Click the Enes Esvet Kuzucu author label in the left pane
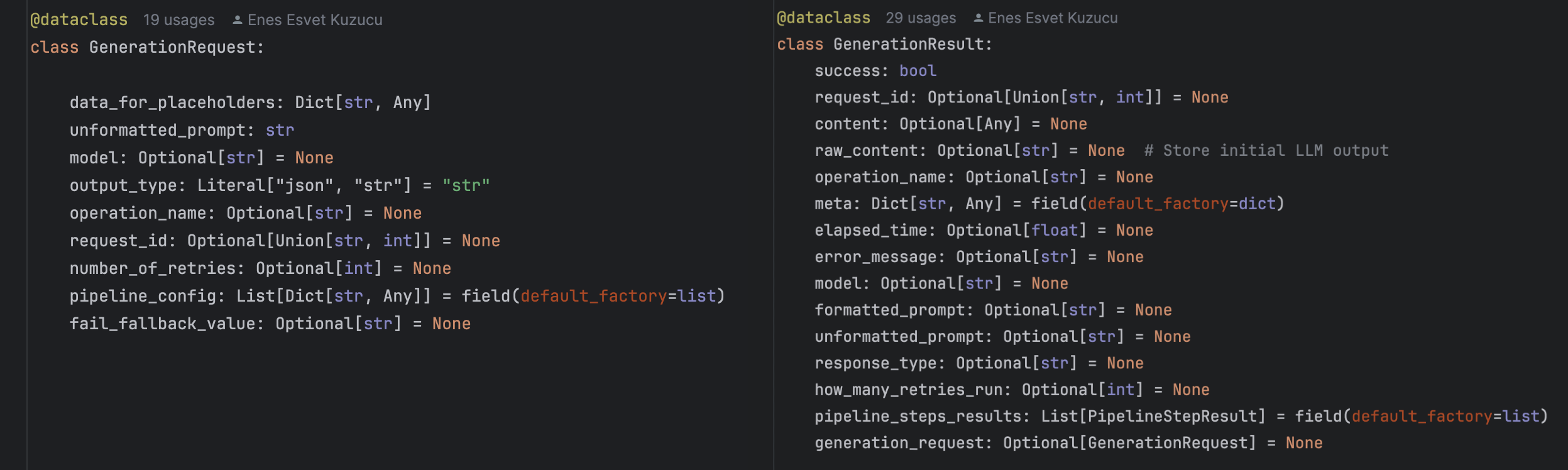Image resolution: width=1568 pixels, height=470 pixels. [315, 20]
